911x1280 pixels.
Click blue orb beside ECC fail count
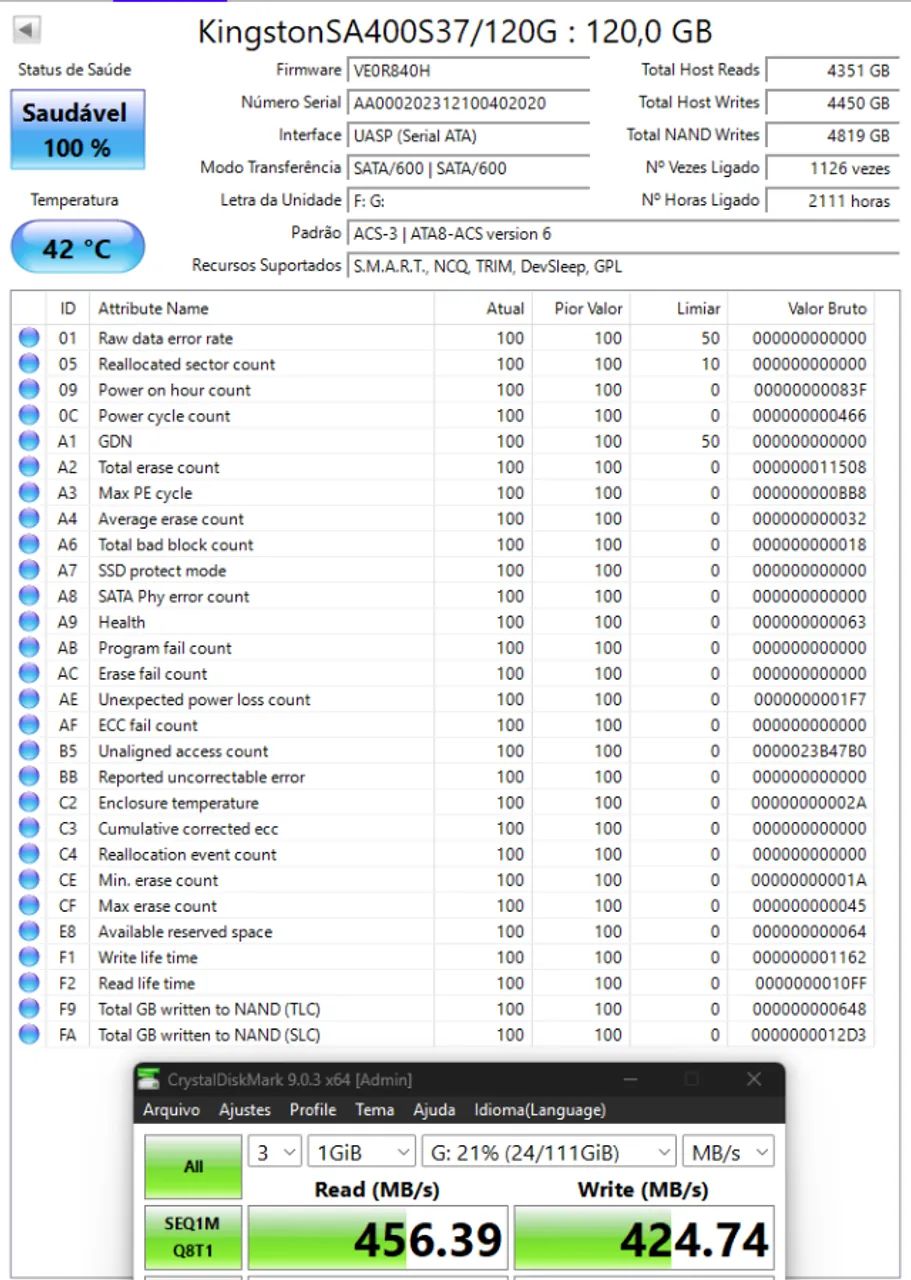pyautogui.click(x=29, y=725)
